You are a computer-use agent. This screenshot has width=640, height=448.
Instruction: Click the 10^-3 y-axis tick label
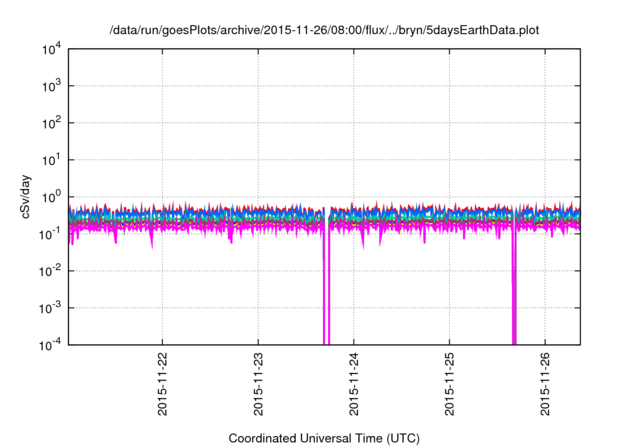tap(50, 308)
